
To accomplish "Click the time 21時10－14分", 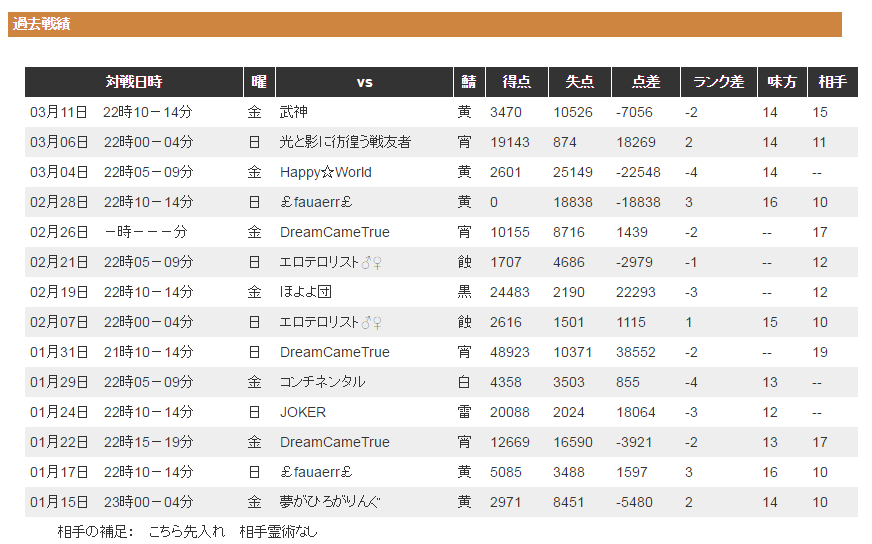I will point(148,352).
